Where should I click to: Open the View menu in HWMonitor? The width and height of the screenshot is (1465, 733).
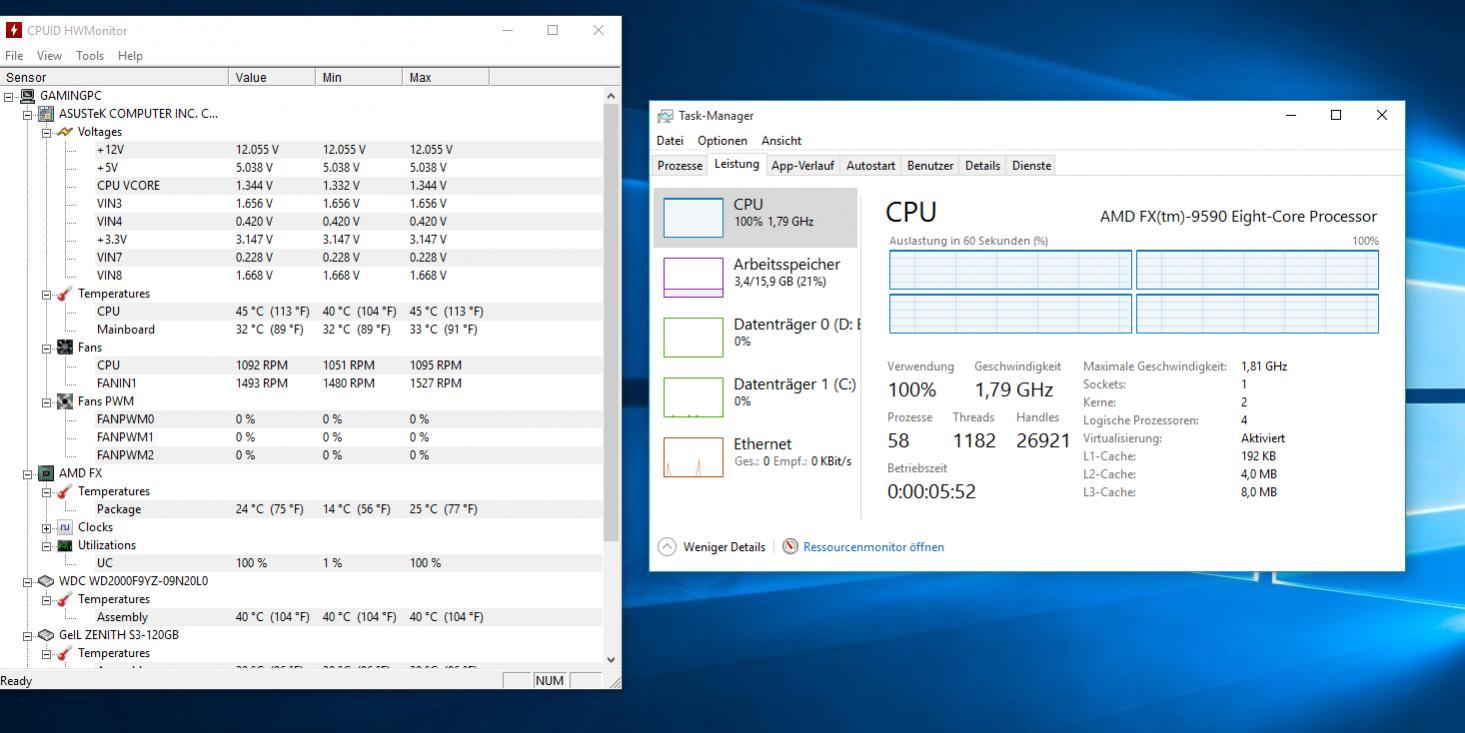click(49, 56)
